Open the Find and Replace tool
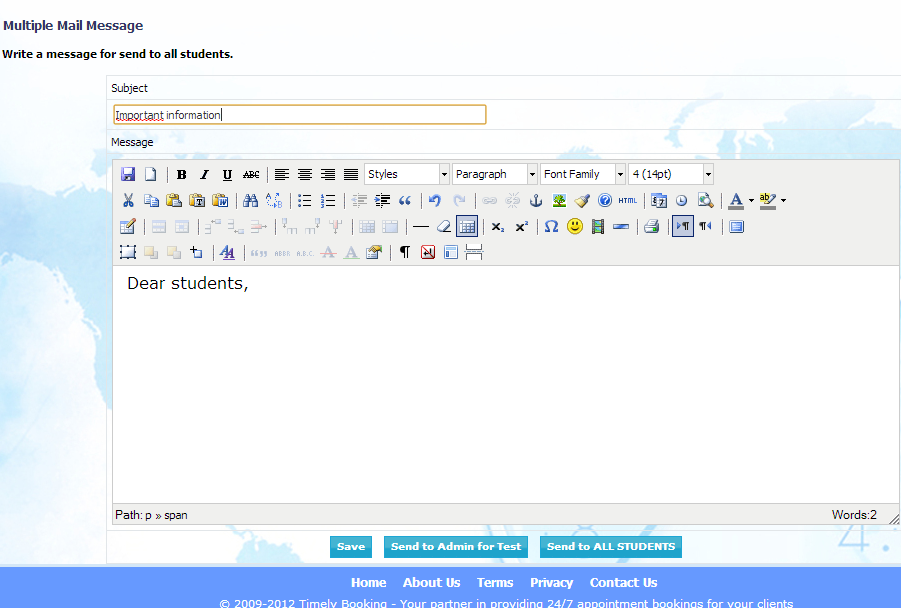This screenshot has width=901, height=608. pos(272,200)
